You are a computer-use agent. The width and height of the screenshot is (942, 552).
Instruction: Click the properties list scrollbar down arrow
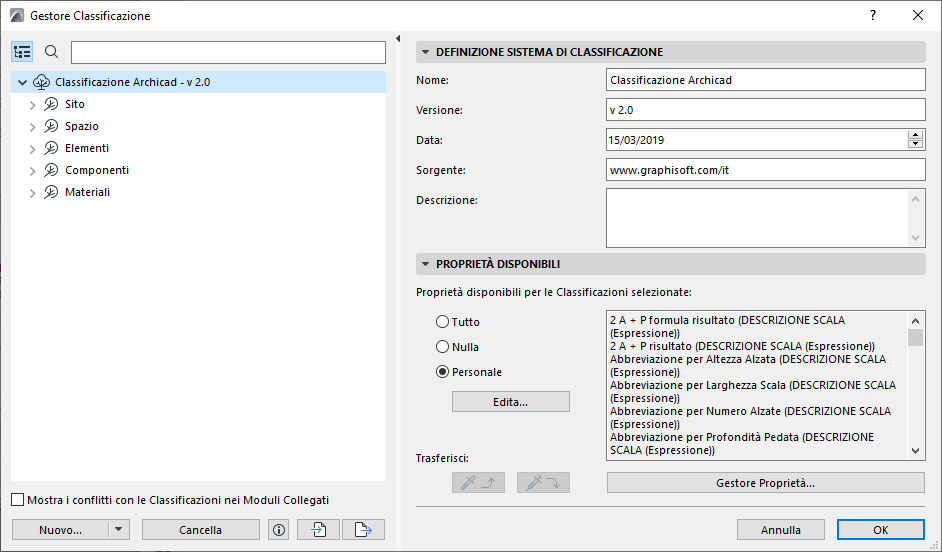click(x=915, y=451)
